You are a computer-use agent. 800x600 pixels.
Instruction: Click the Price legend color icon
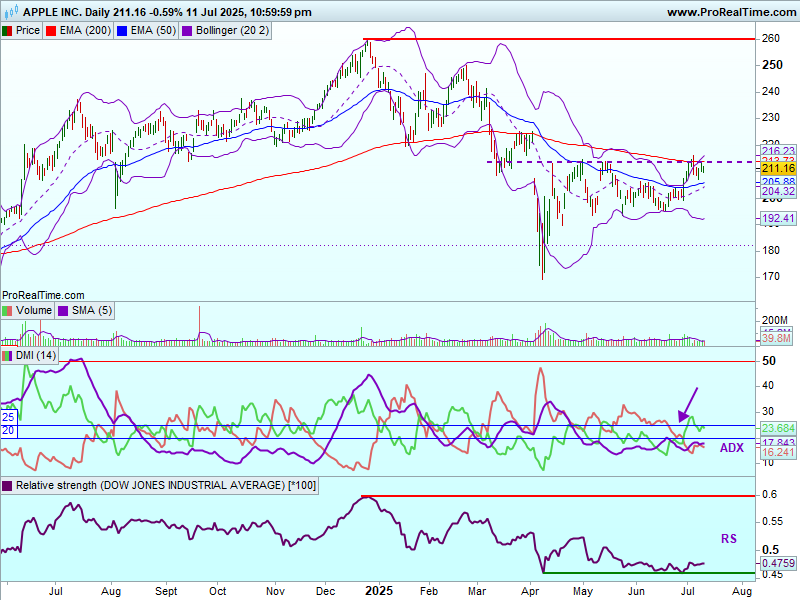[x=8, y=31]
